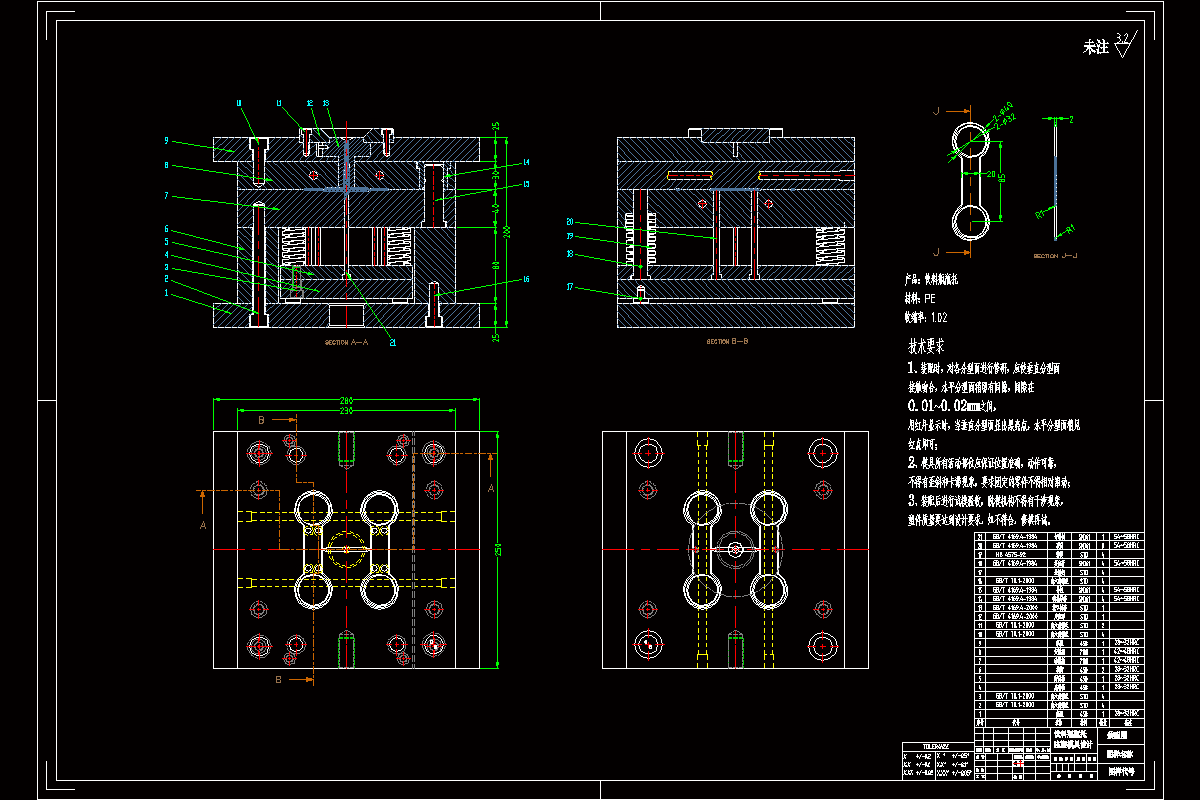1200x800 pixels.
Task: Select balloon number 18 in section B-B
Action: 569,254
